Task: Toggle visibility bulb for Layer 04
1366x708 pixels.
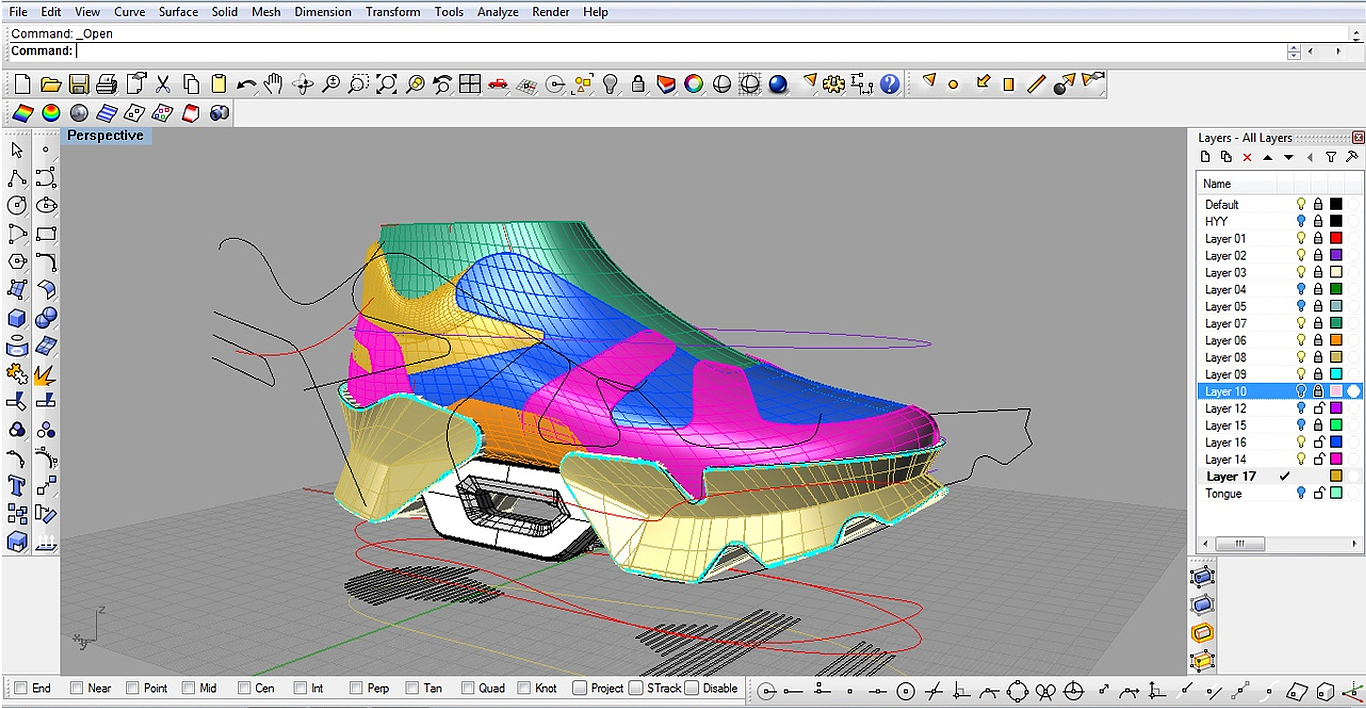Action: pyautogui.click(x=1301, y=289)
